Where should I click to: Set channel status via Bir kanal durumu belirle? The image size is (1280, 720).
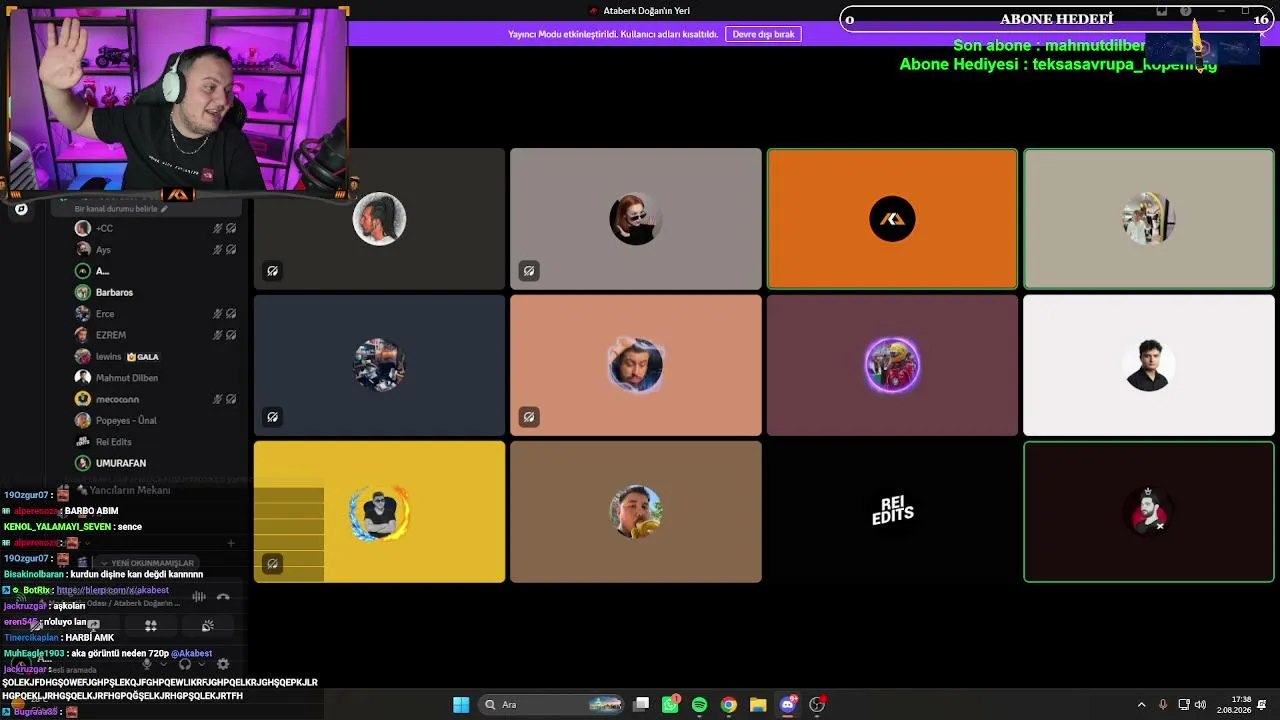(x=120, y=209)
